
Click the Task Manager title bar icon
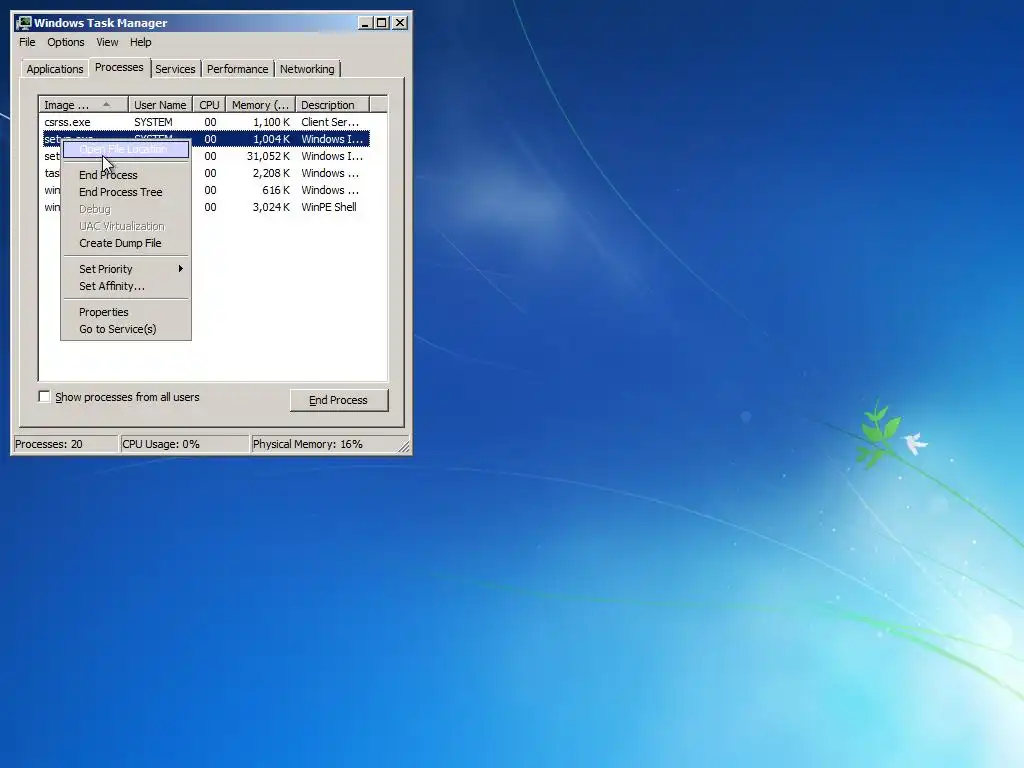point(24,23)
